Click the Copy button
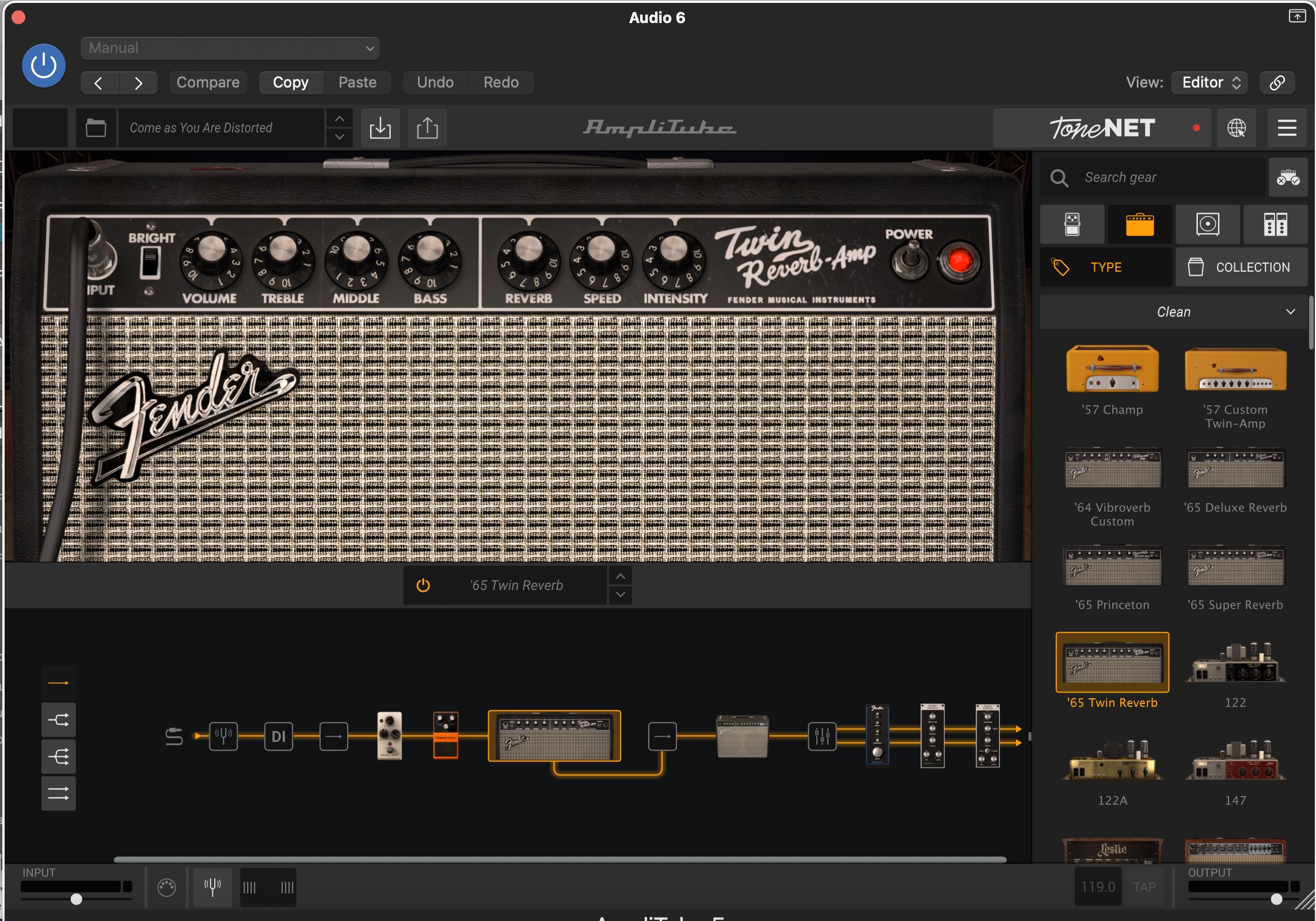 click(291, 82)
